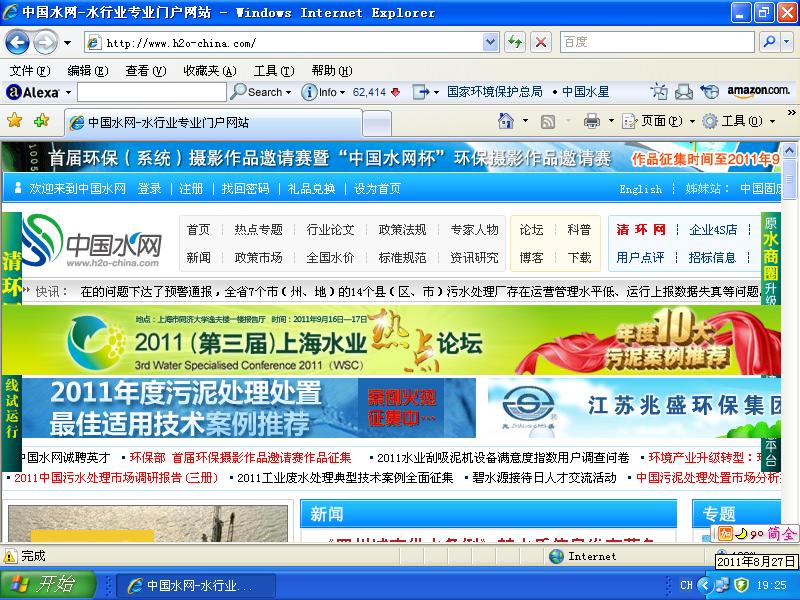This screenshot has width=800, height=600.
Task: Open the 招标信息 link
Action: (712, 258)
